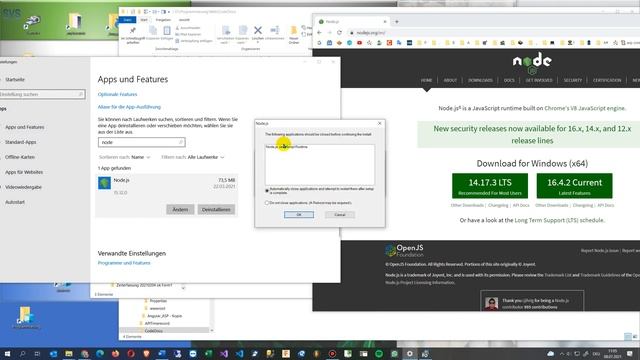
Task: Download Node.js 16.4.2 Current
Action: pyautogui.click(x=574, y=186)
